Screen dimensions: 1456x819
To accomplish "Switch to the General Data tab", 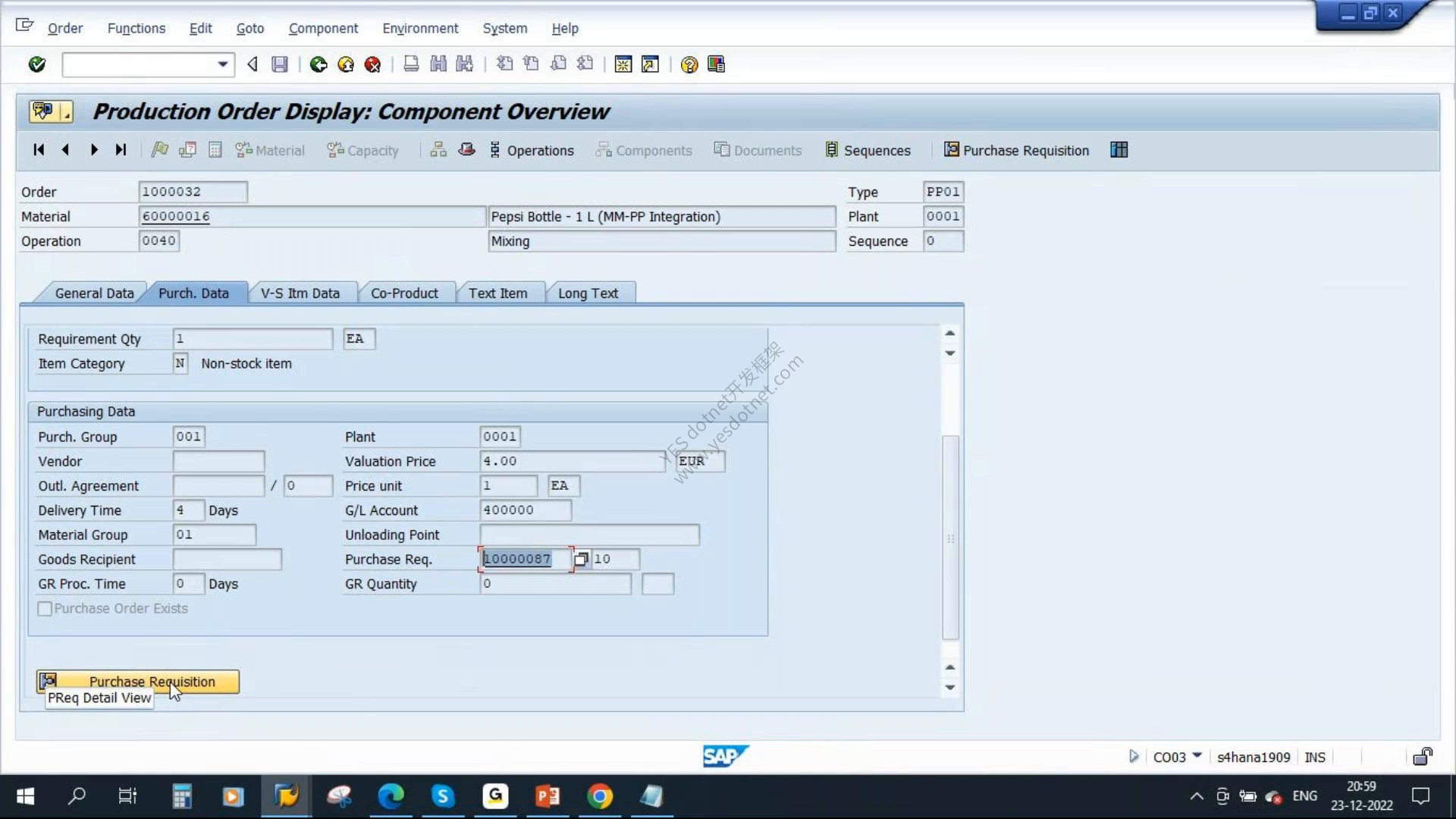I will pyautogui.click(x=94, y=293).
